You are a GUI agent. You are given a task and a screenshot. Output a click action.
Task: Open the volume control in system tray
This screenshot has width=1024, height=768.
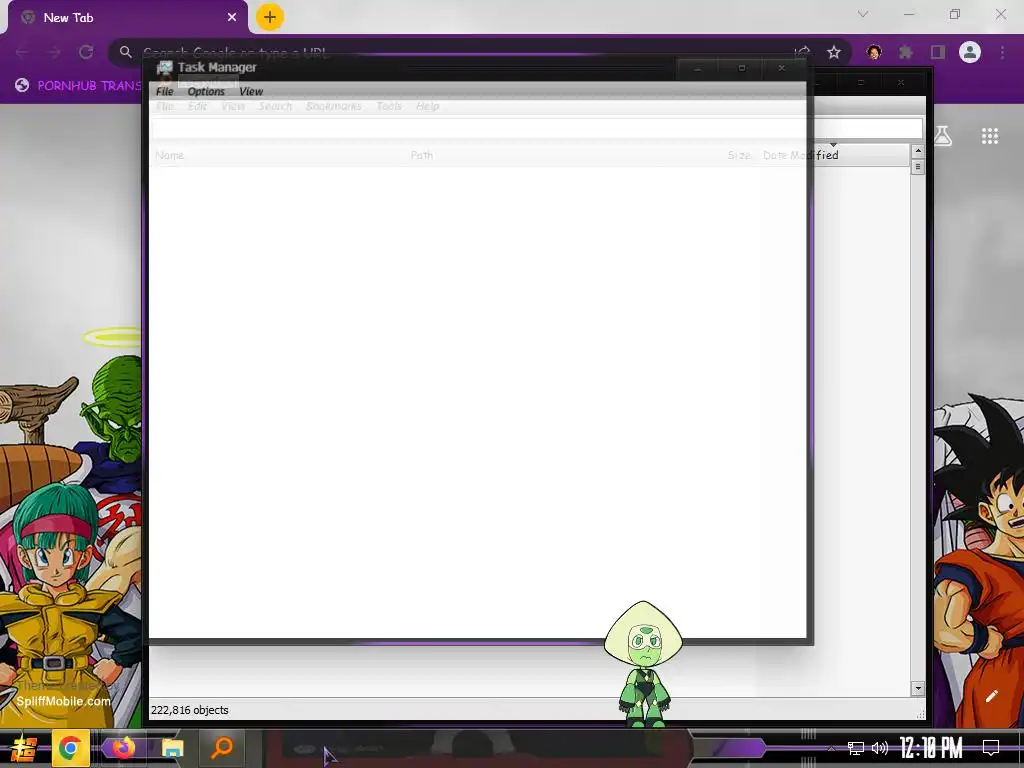(880, 748)
